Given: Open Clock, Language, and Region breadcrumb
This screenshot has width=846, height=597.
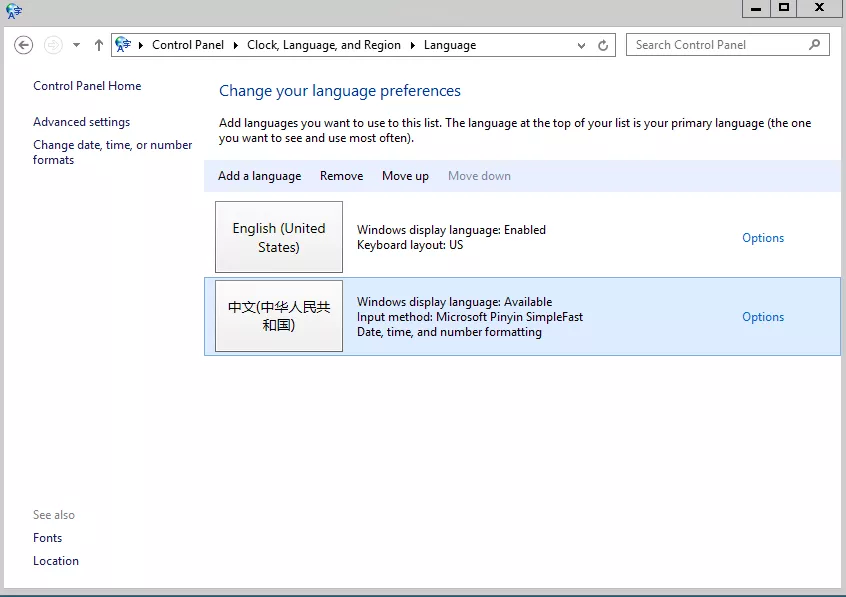Looking at the screenshot, I should (x=323, y=45).
